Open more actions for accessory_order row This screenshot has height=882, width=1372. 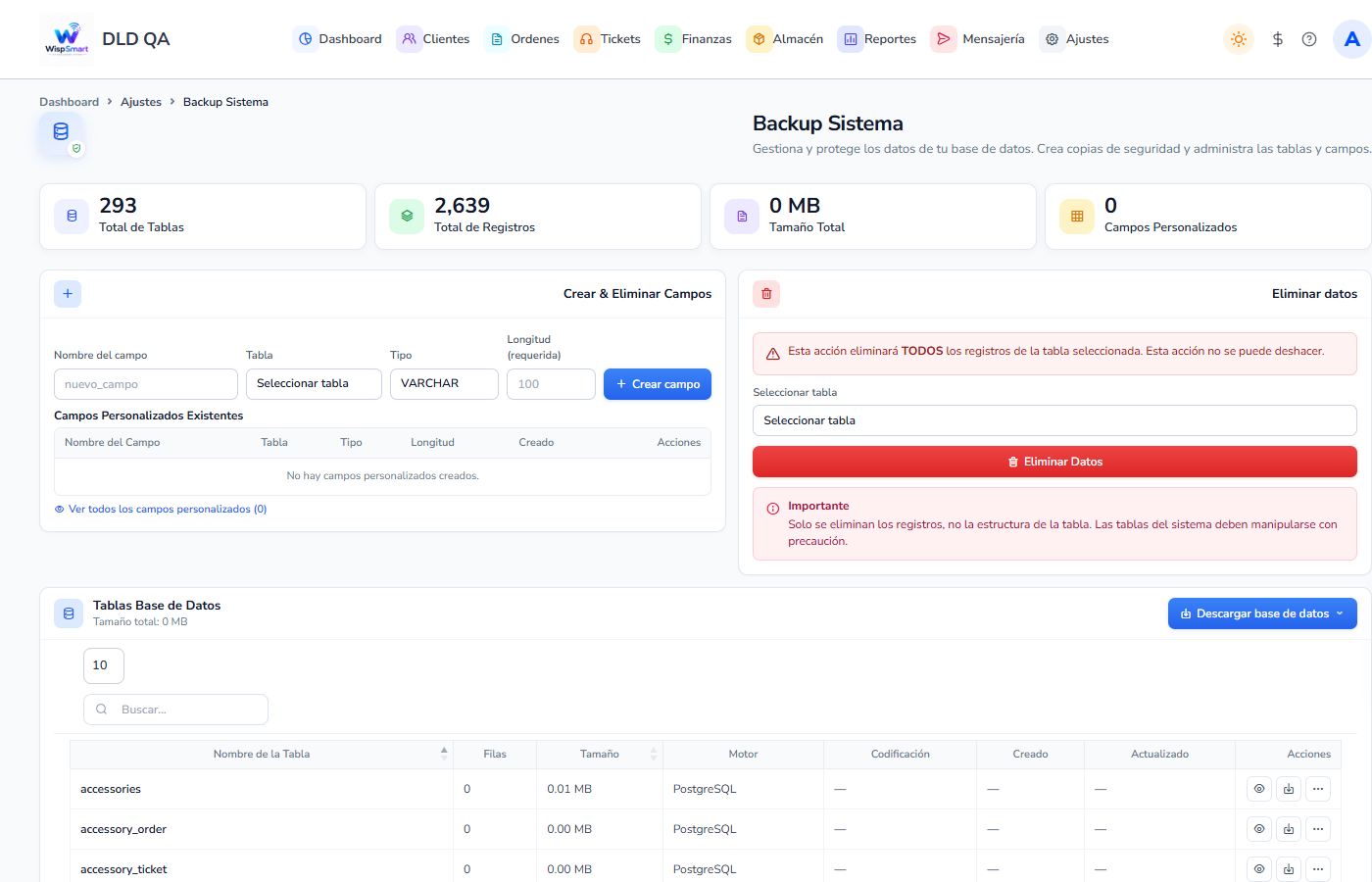tap(1318, 829)
